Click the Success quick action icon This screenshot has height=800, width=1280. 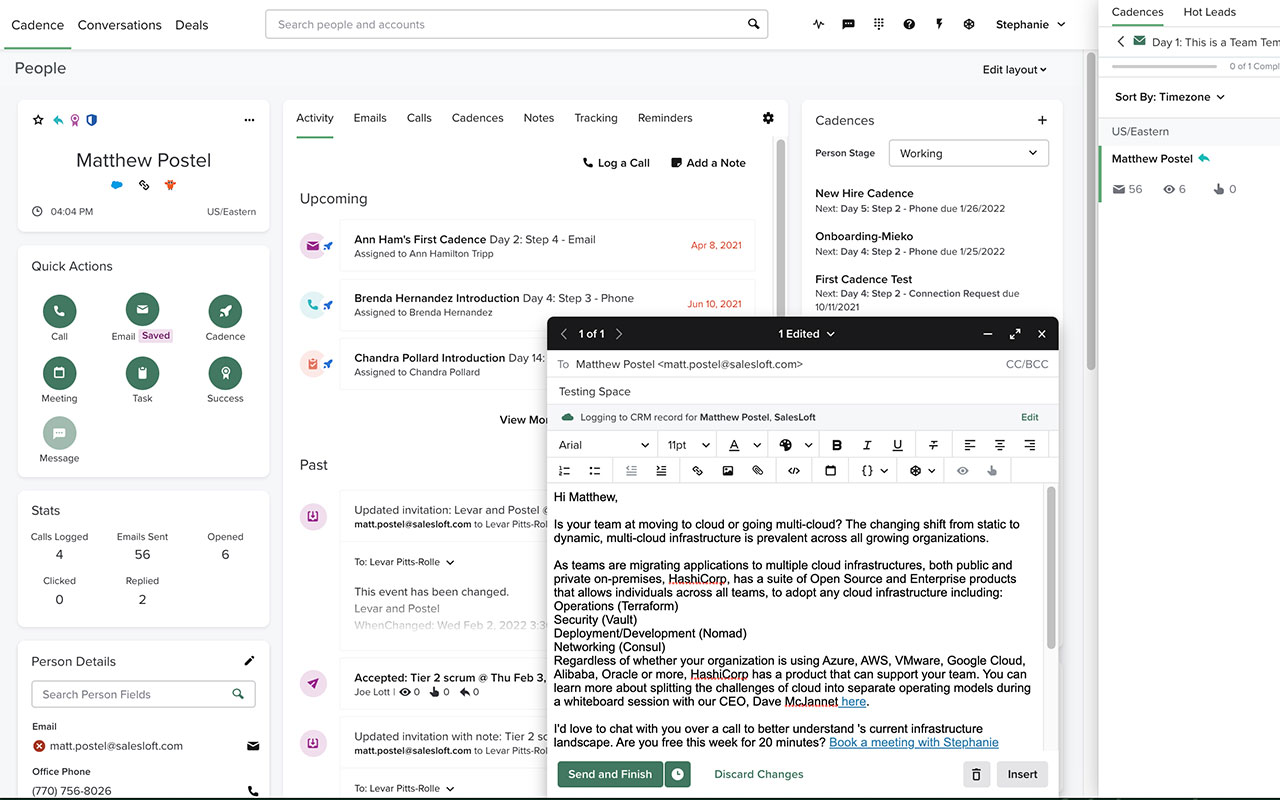(x=225, y=373)
